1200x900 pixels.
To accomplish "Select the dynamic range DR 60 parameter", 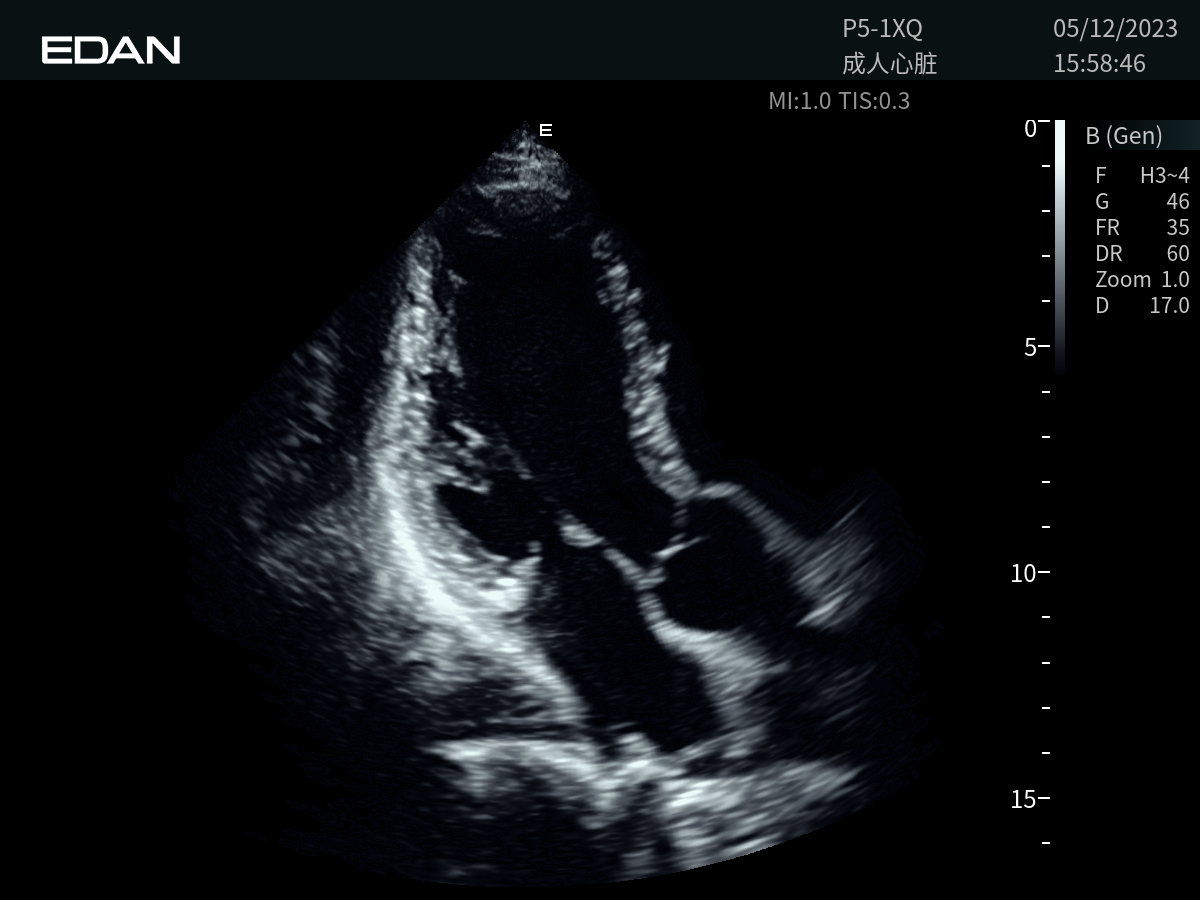I will pyautogui.click(x=1142, y=254).
